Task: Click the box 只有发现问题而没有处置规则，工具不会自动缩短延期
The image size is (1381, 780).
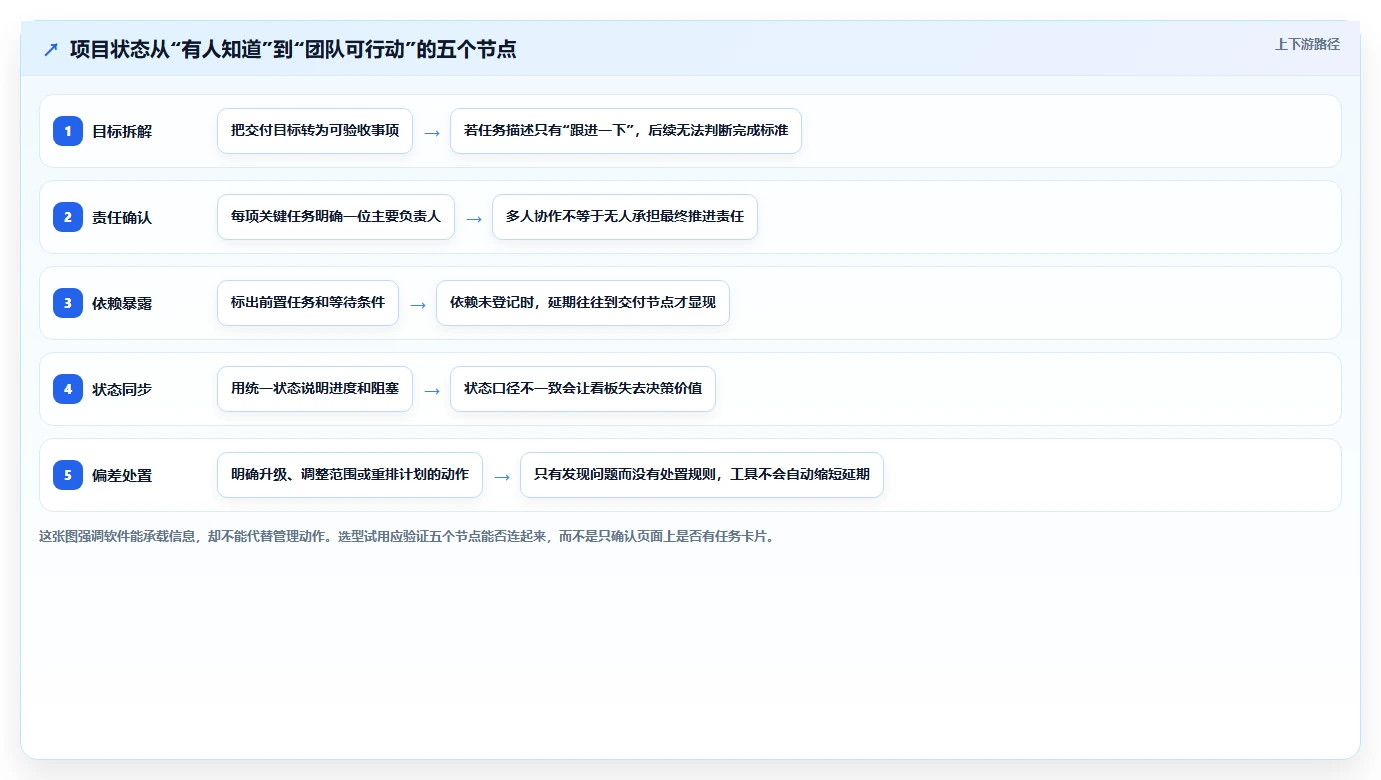Action: coord(702,475)
